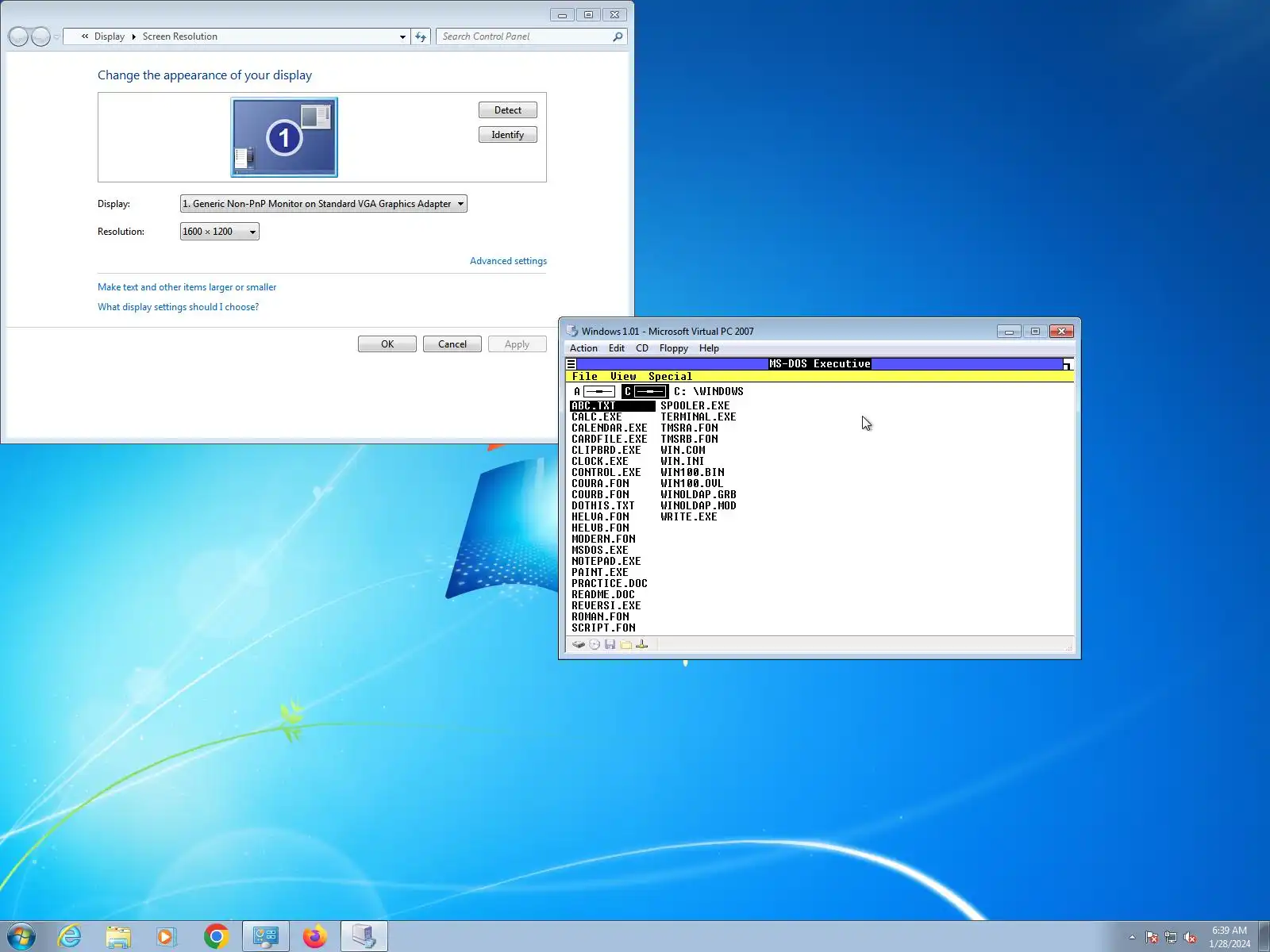Open Windows Explorer from the taskbar
The image size is (1270, 952).
[118, 937]
